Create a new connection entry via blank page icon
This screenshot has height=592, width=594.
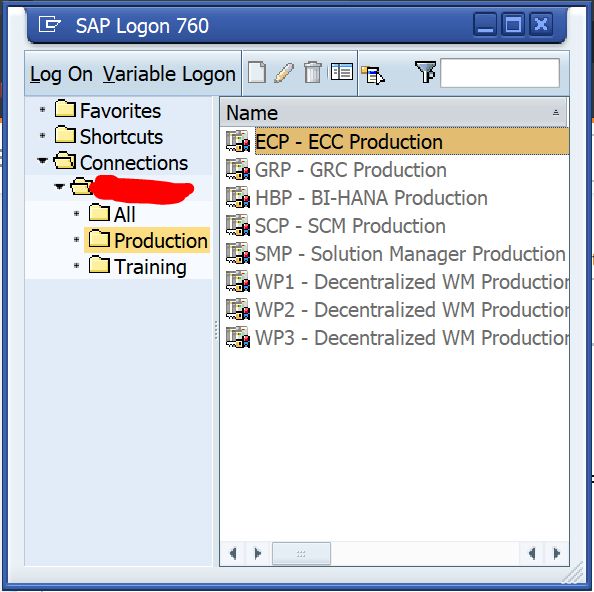[257, 72]
